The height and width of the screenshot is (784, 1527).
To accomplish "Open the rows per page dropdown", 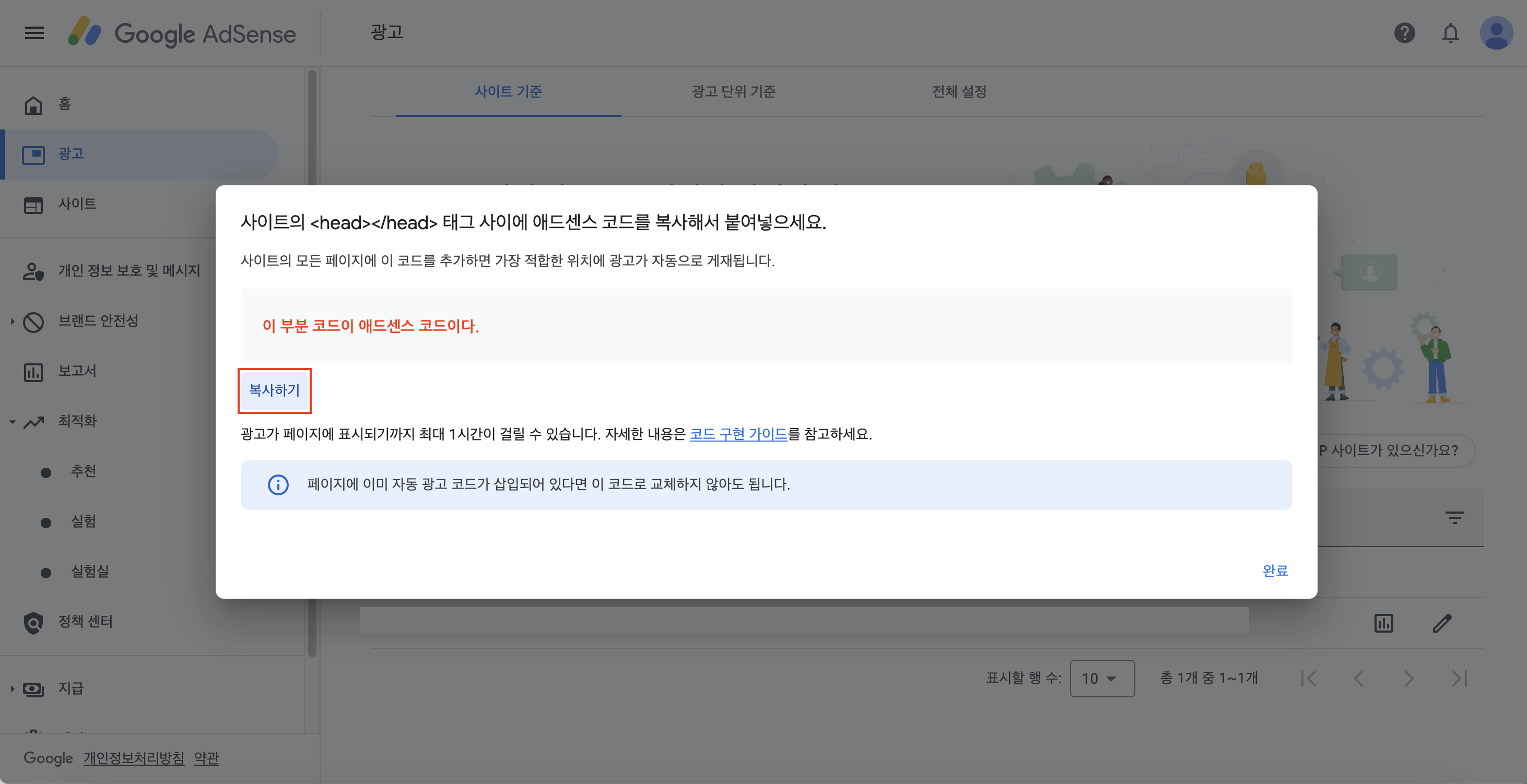I will 1101,678.
